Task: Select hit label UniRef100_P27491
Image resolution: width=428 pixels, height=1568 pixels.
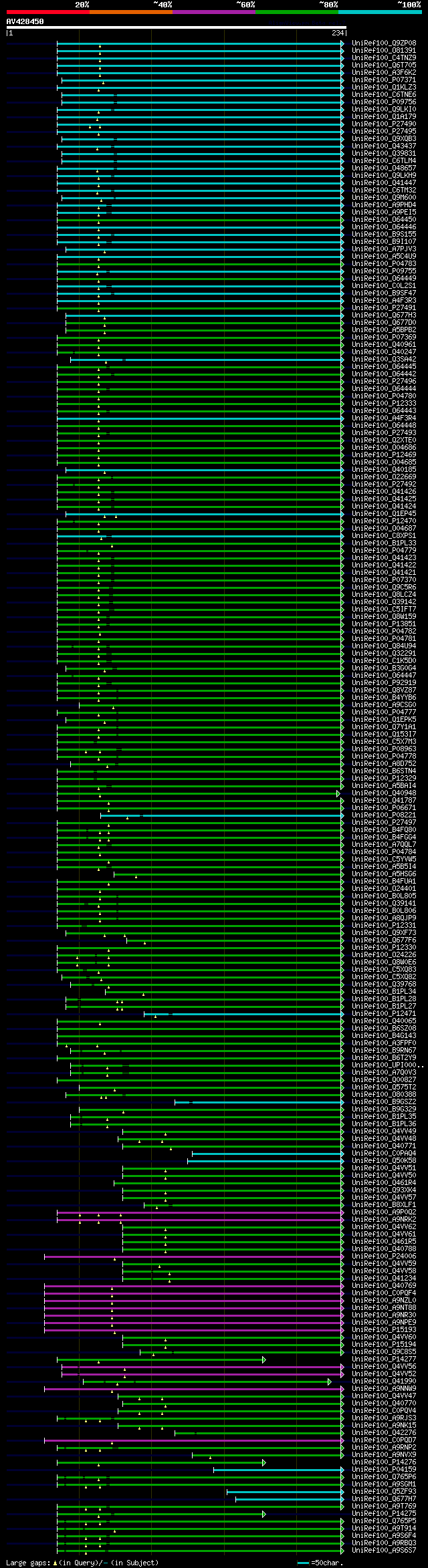Action: 384,308
